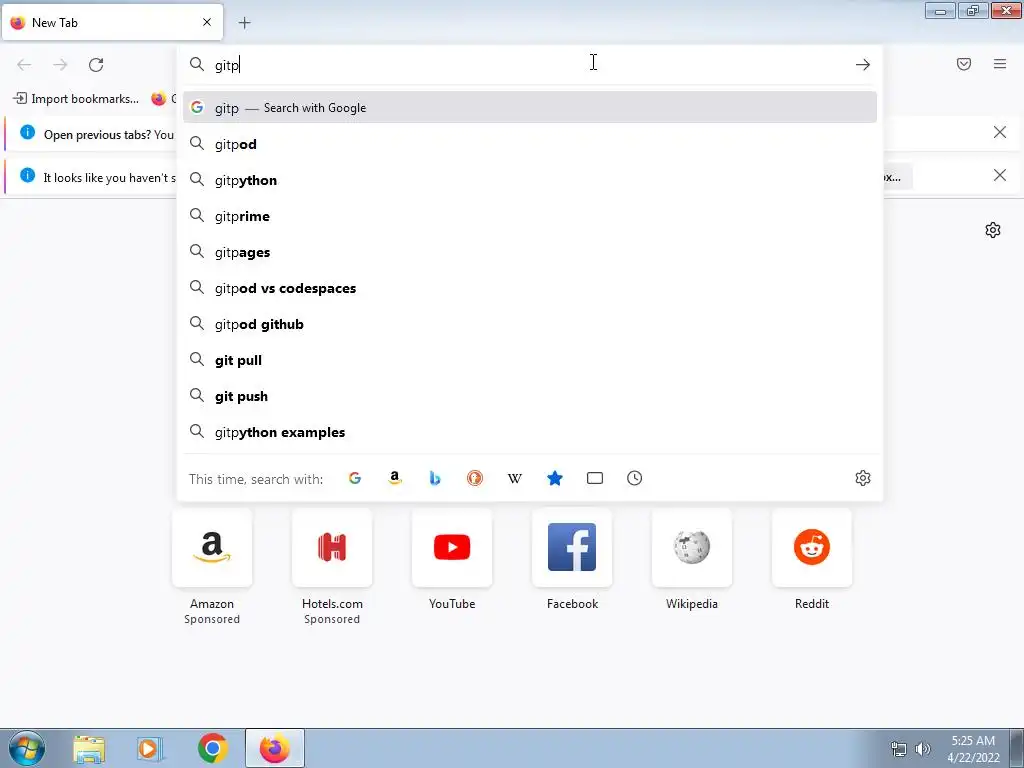Search with Bing one-off icon

tap(435, 478)
